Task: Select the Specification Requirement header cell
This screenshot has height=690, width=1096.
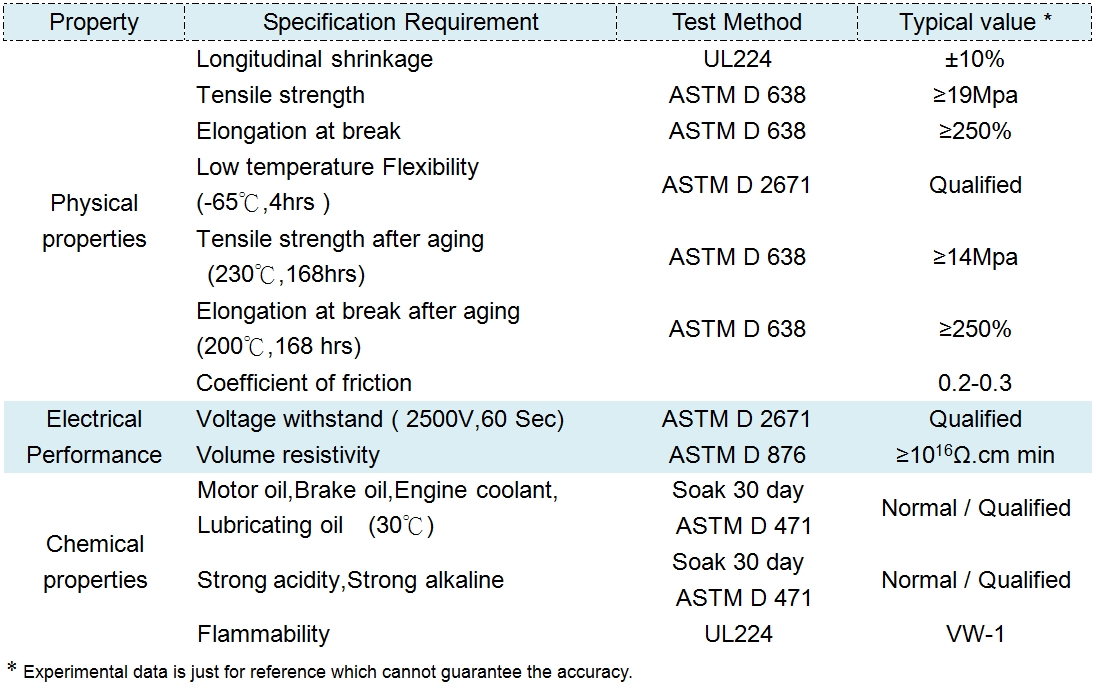Action: (400, 22)
